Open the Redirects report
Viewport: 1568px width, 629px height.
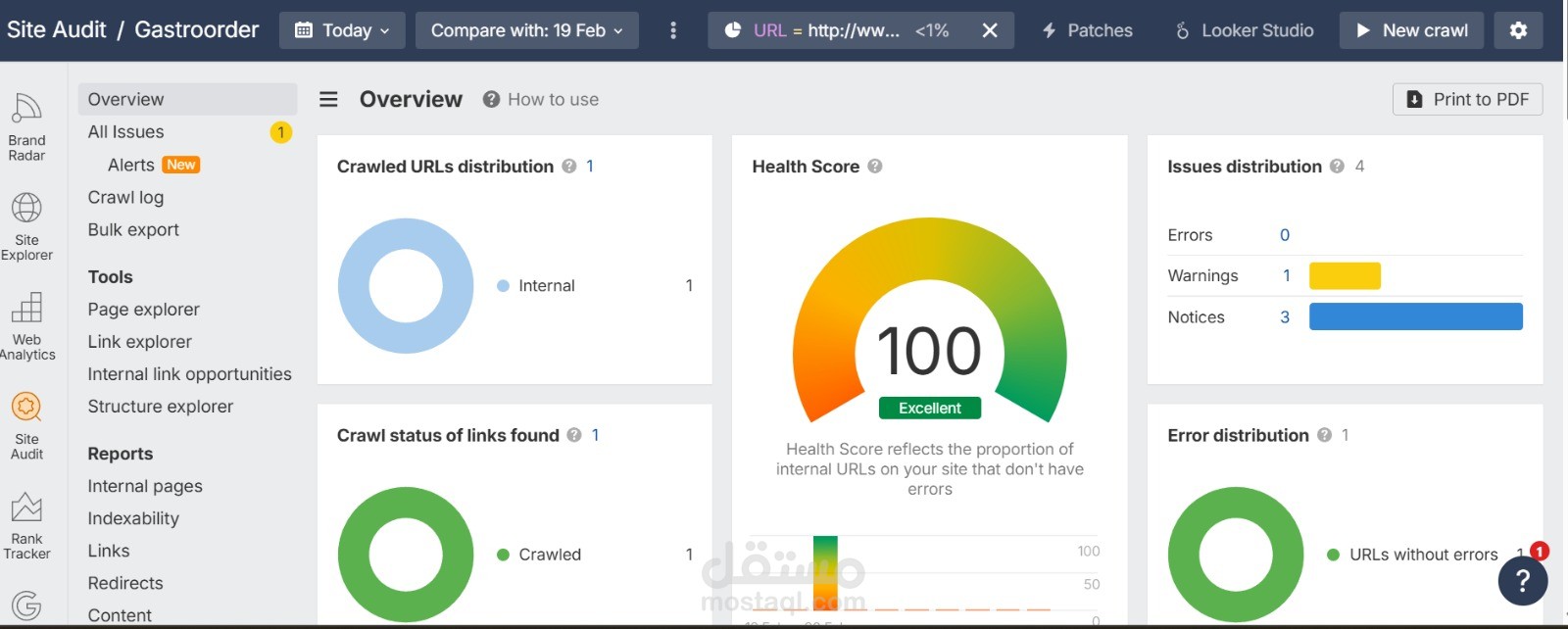point(125,583)
